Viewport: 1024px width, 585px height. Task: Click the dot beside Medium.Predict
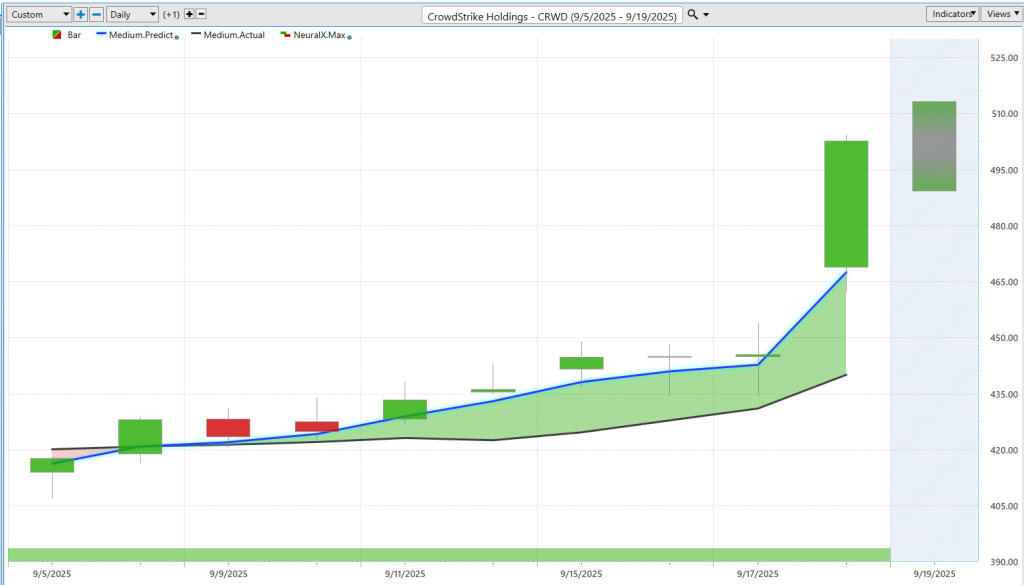(177, 36)
